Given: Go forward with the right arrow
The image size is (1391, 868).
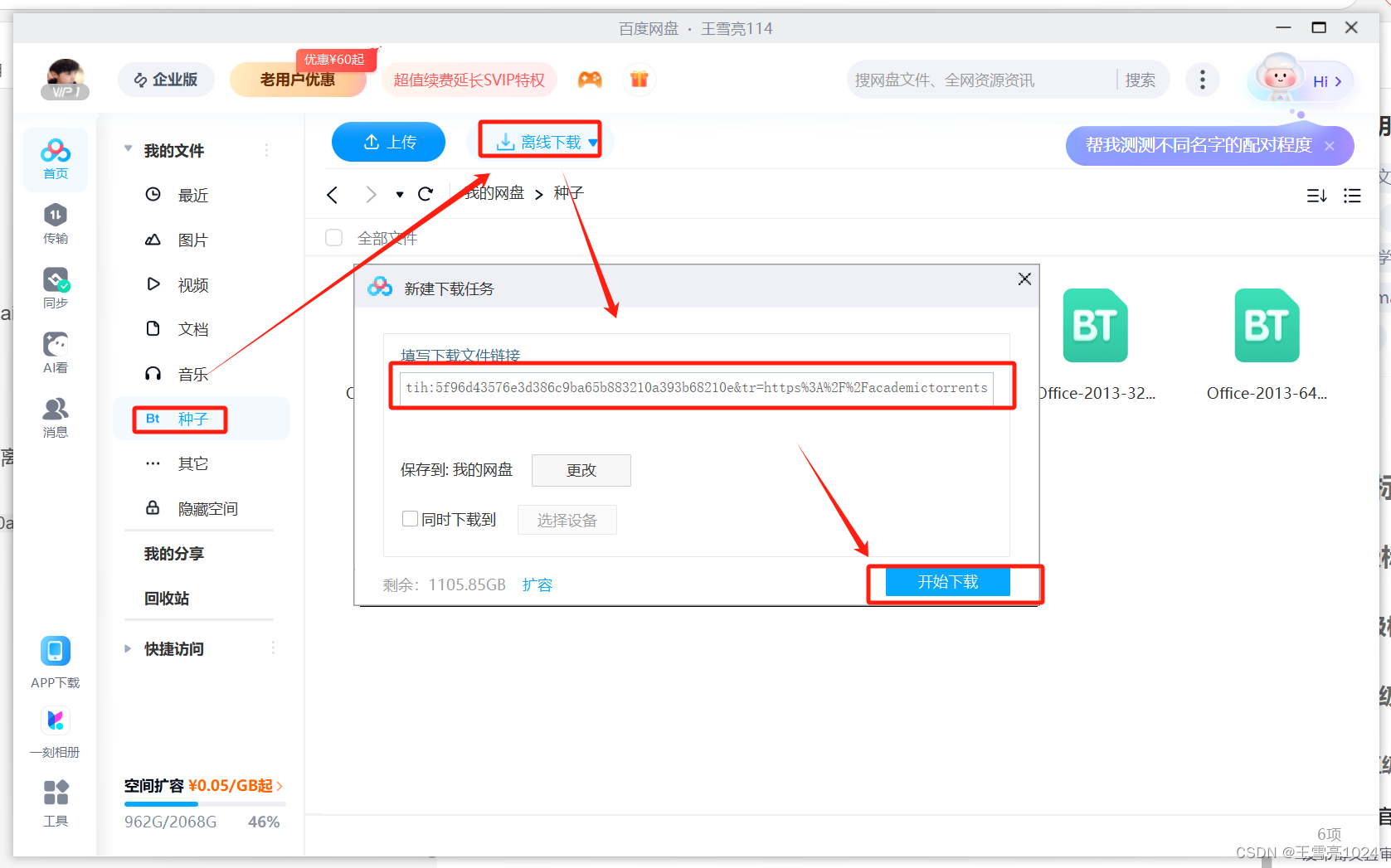Looking at the screenshot, I should click(371, 194).
